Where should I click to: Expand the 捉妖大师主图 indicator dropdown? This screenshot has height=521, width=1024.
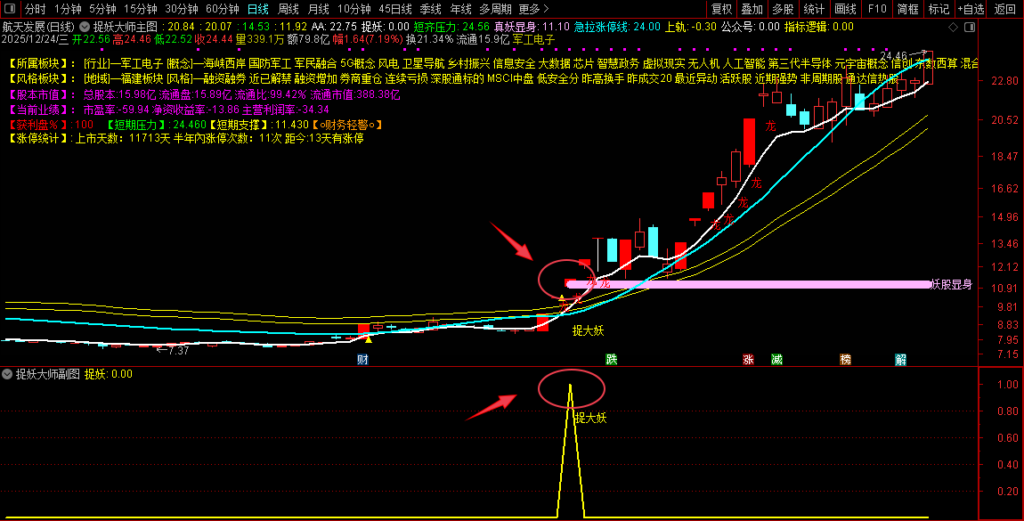[x=84, y=27]
